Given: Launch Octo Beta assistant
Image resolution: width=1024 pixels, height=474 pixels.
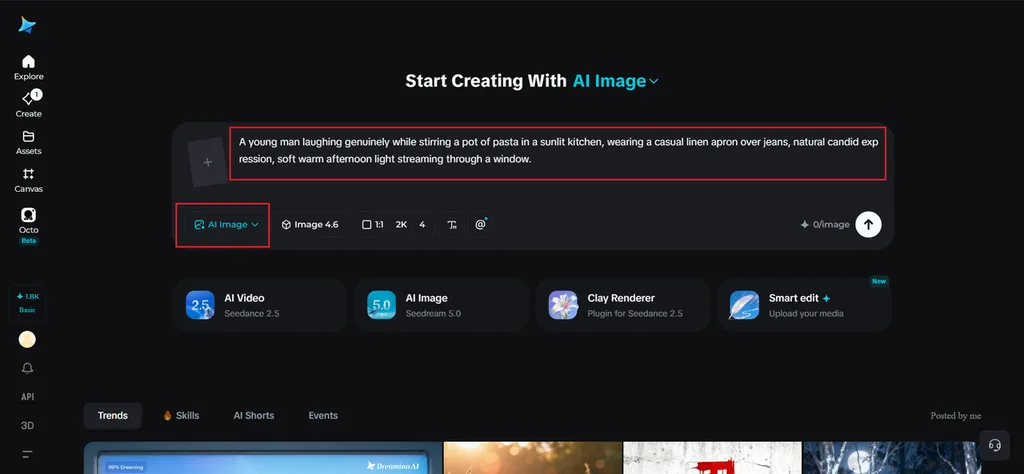Looking at the screenshot, I should [28, 226].
